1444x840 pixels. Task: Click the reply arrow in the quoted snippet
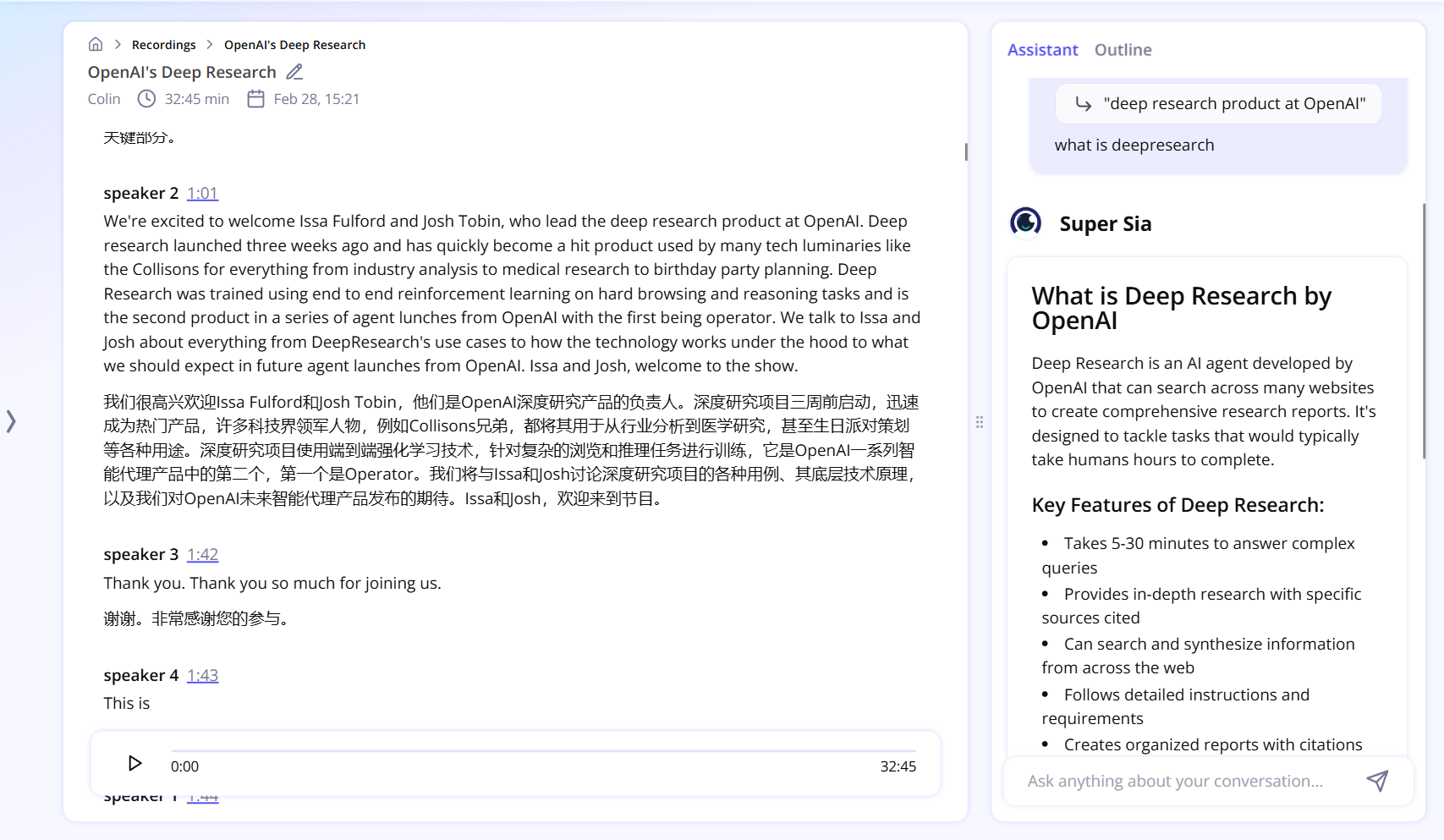(x=1084, y=103)
